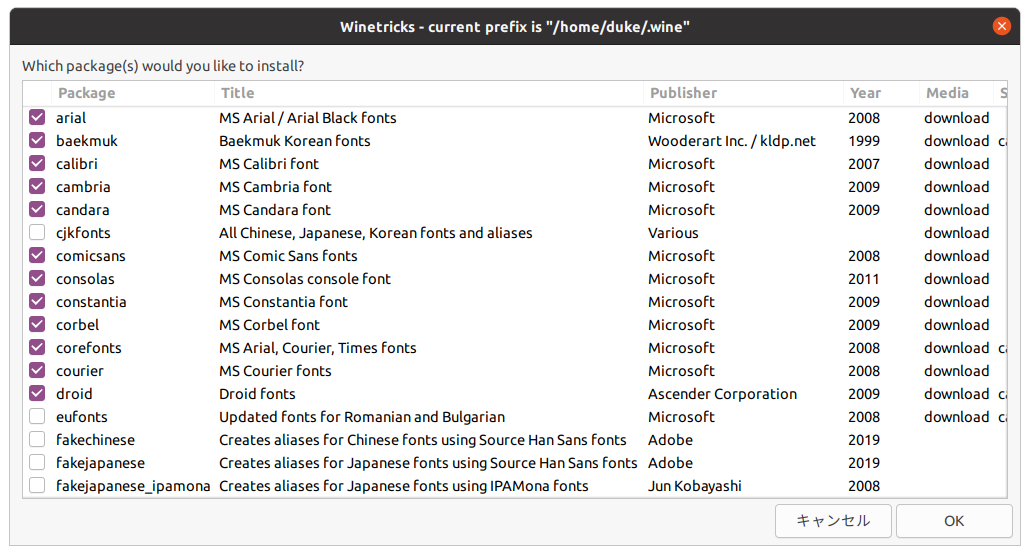Uncheck the droid fonts checkbox
Image resolution: width=1030 pixels, height=555 pixels.
point(37,393)
